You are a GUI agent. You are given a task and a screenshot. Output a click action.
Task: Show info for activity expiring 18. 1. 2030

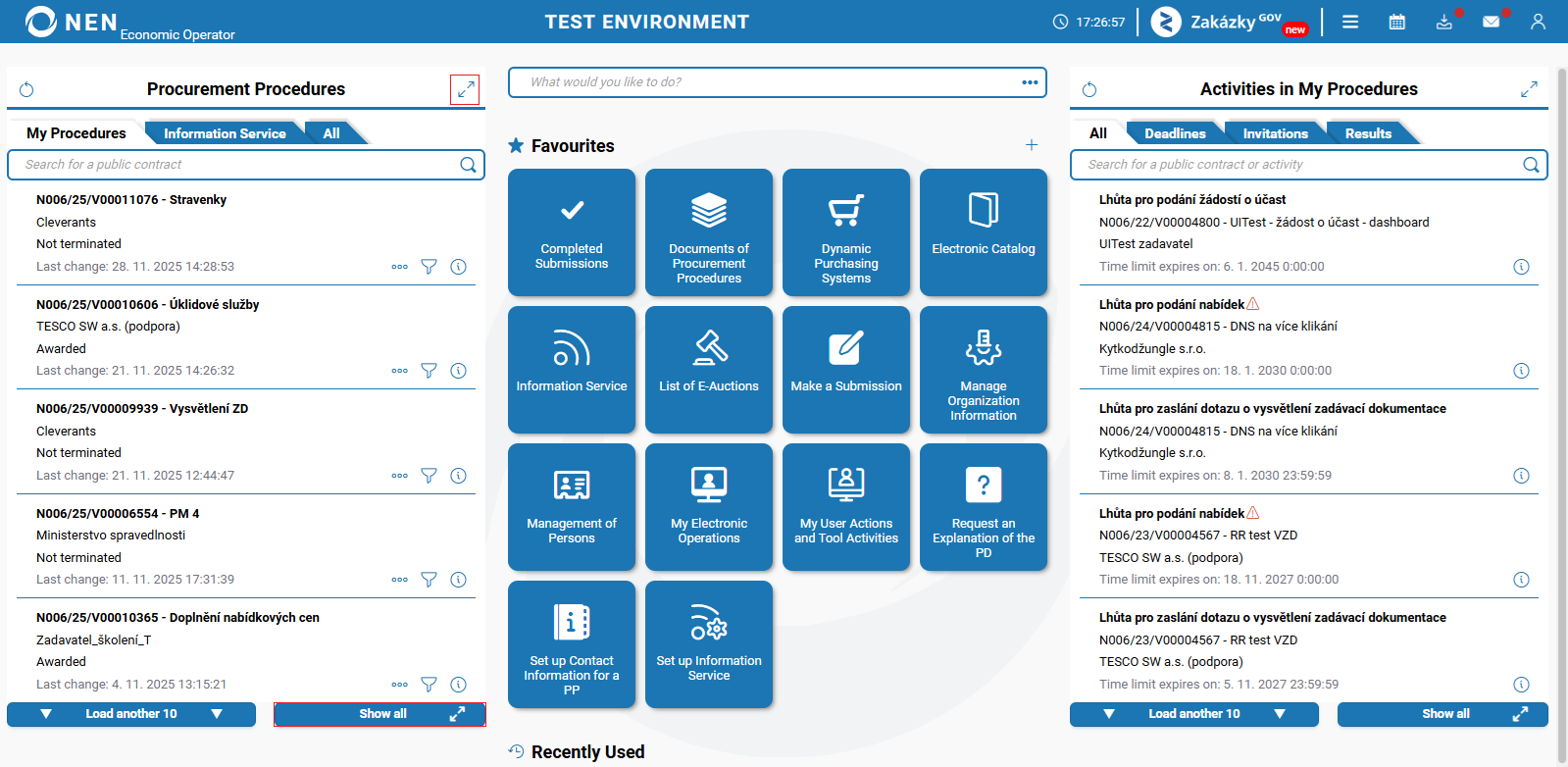click(x=1521, y=371)
